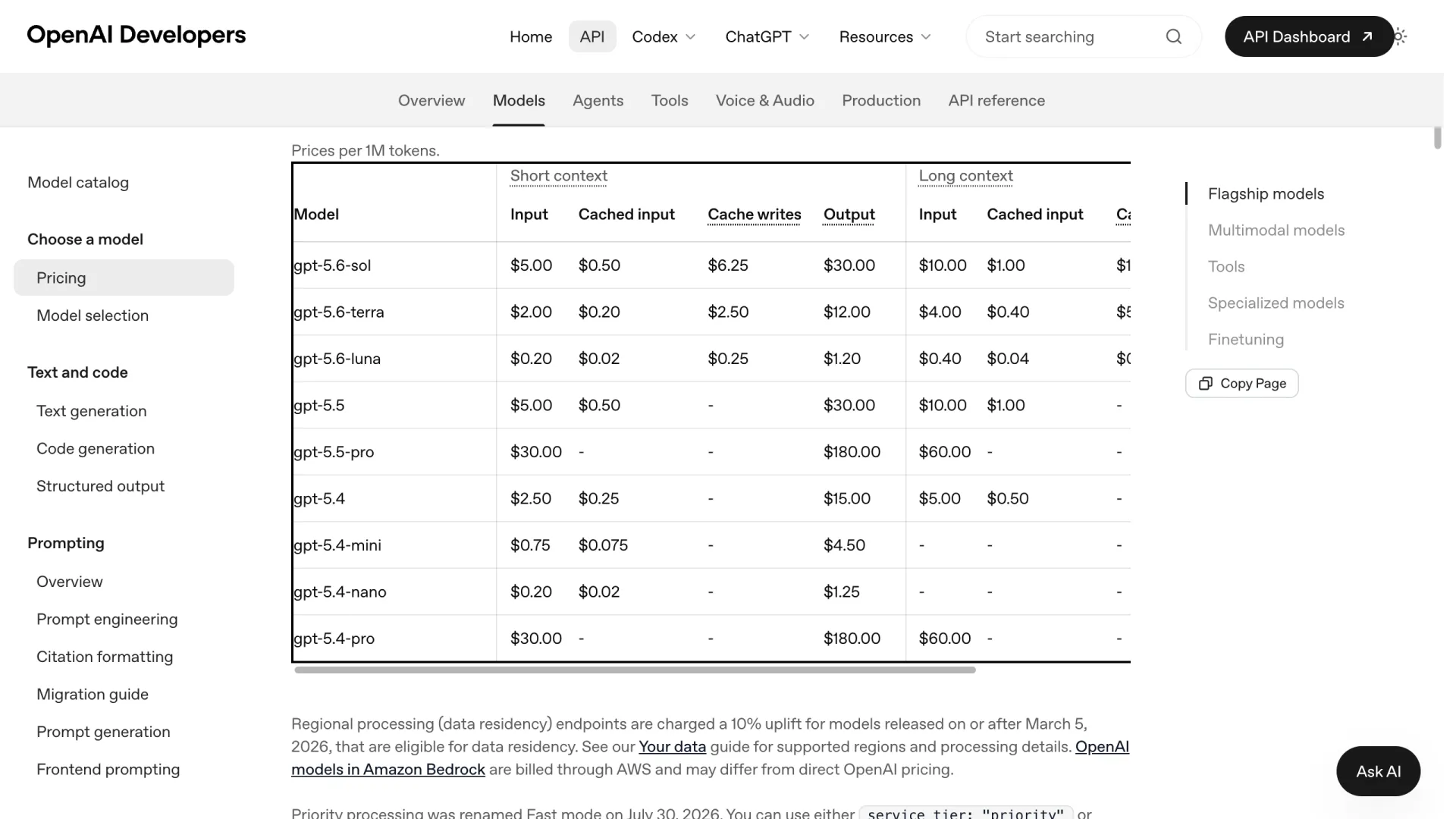Open the API reference tab
This screenshot has width=1456, height=819.
pos(996,100)
